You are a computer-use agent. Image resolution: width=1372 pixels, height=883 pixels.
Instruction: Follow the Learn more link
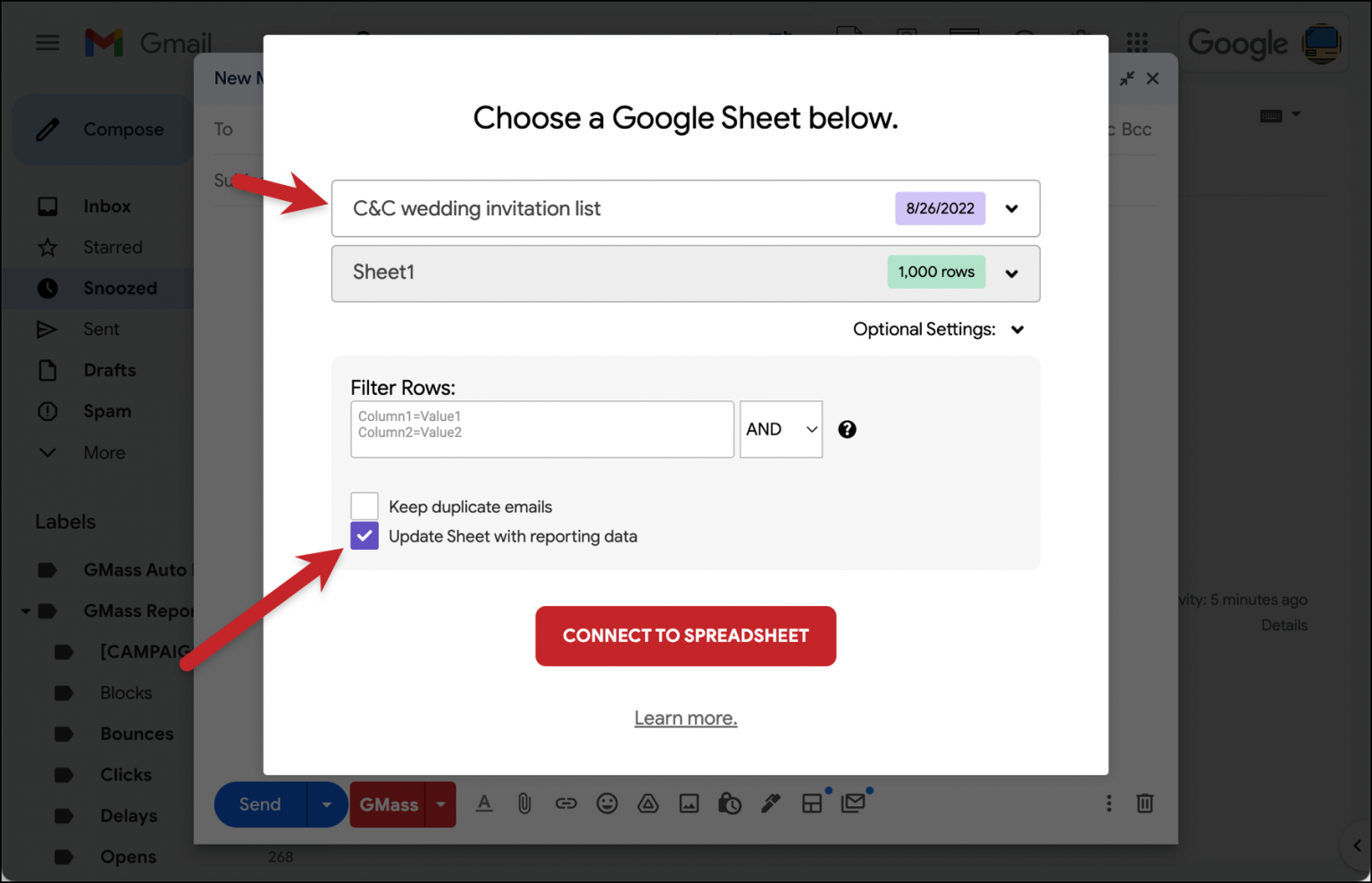coord(685,718)
